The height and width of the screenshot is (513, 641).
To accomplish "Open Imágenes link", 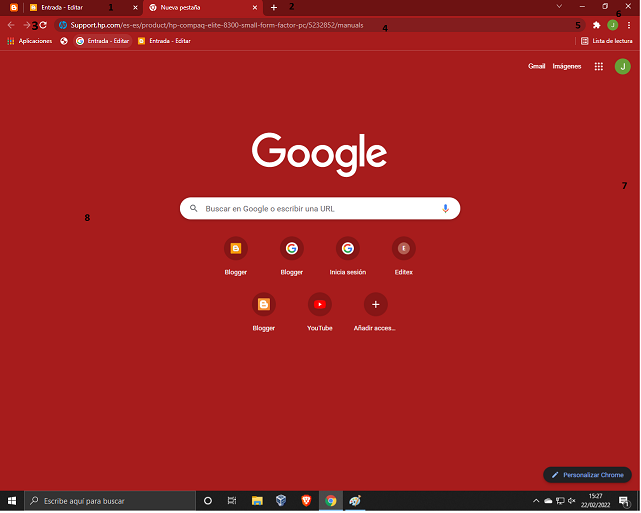I will click(x=567, y=66).
